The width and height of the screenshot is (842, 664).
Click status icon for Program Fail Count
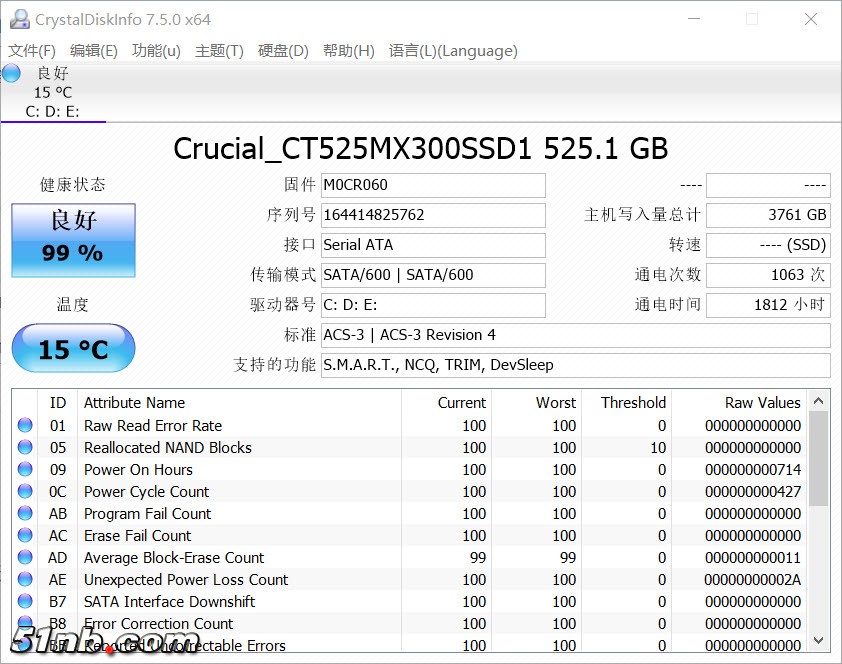coord(25,514)
